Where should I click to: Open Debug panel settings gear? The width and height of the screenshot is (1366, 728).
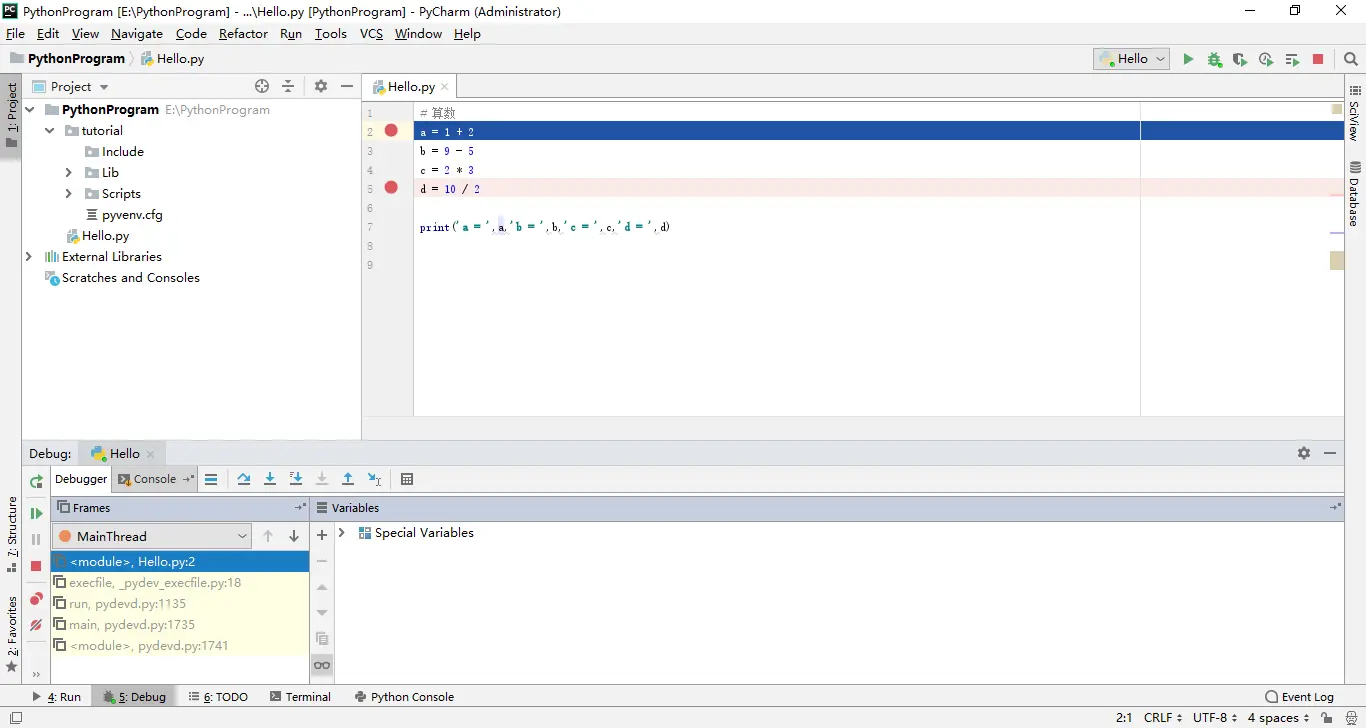click(x=1304, y=453)
